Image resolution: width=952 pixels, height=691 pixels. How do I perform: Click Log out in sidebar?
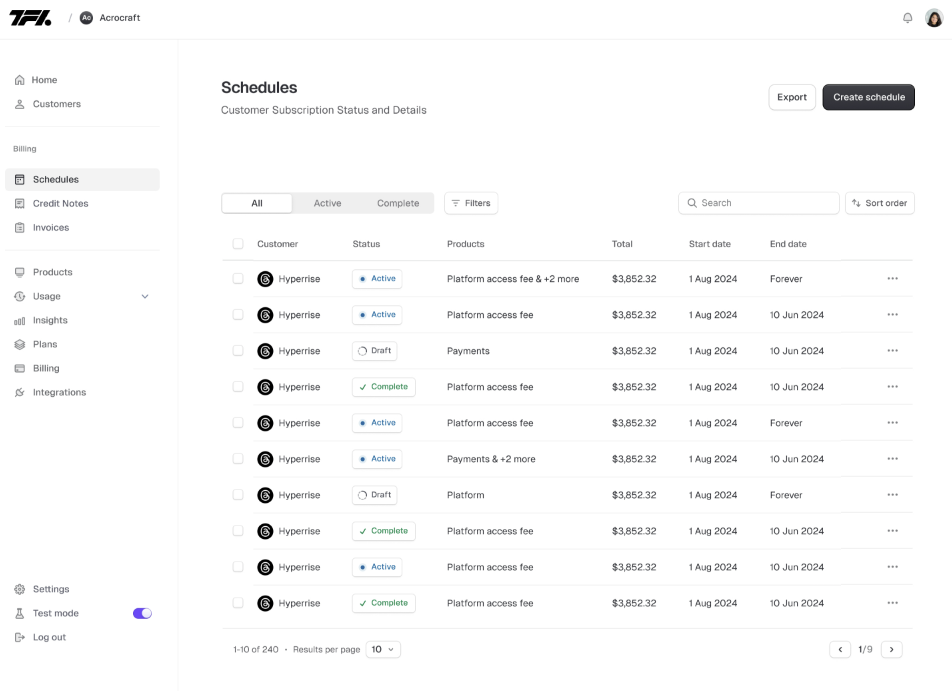pyautogui.click(x=49, y=637)
